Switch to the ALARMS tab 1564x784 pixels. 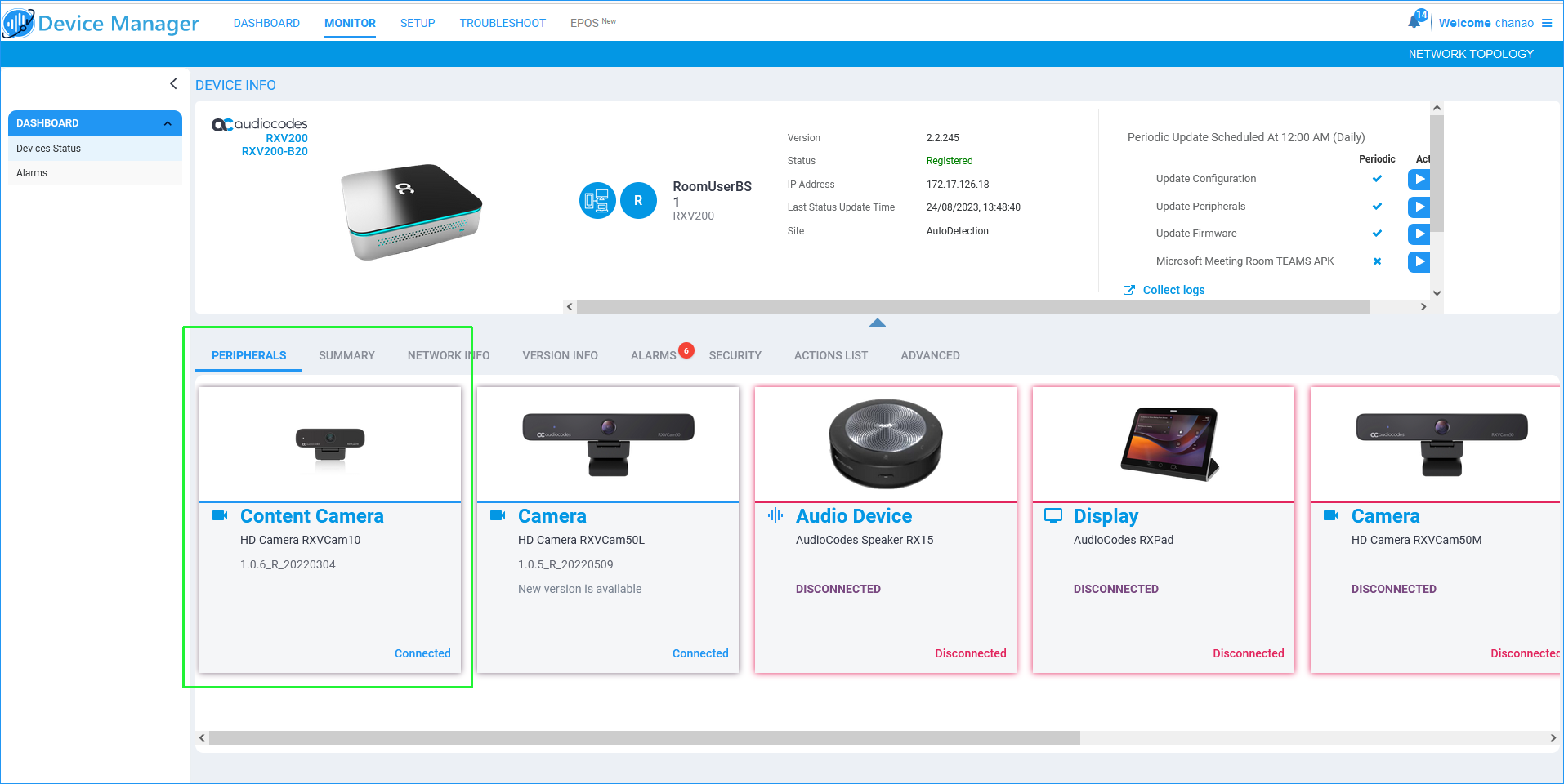(x=653, y=355)
